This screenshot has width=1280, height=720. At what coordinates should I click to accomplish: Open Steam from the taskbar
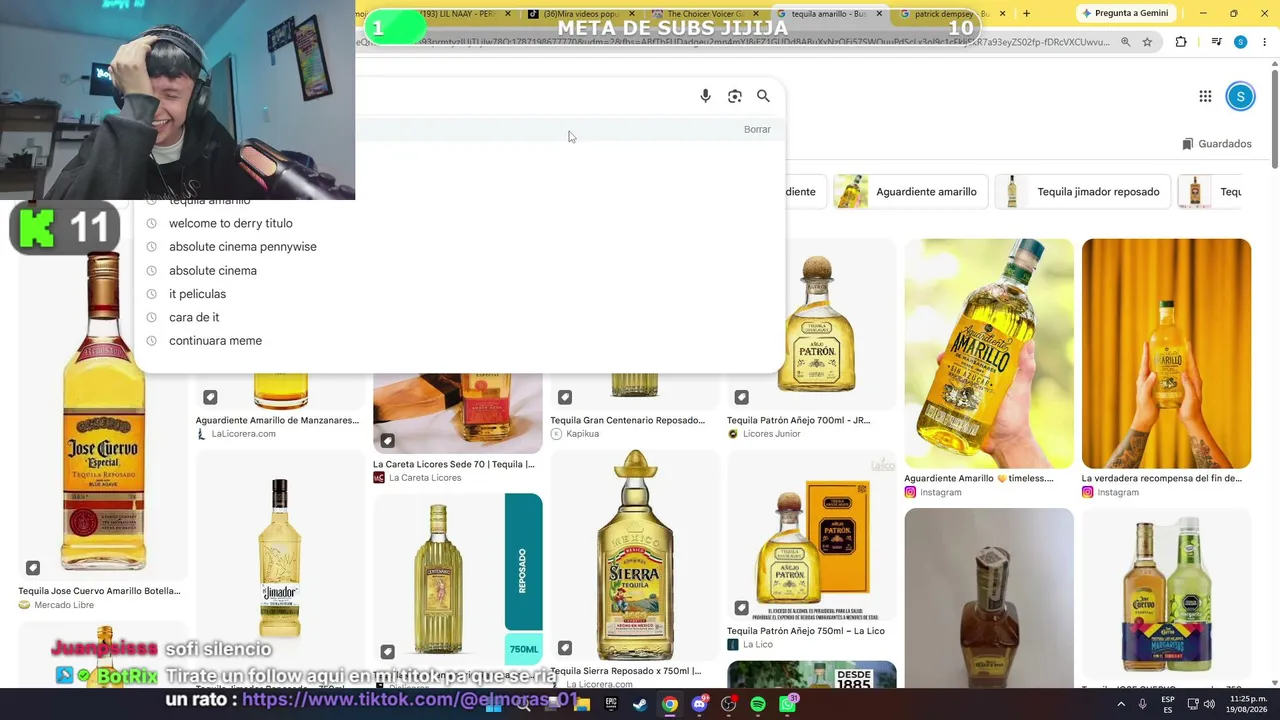[x=640, y=705]
